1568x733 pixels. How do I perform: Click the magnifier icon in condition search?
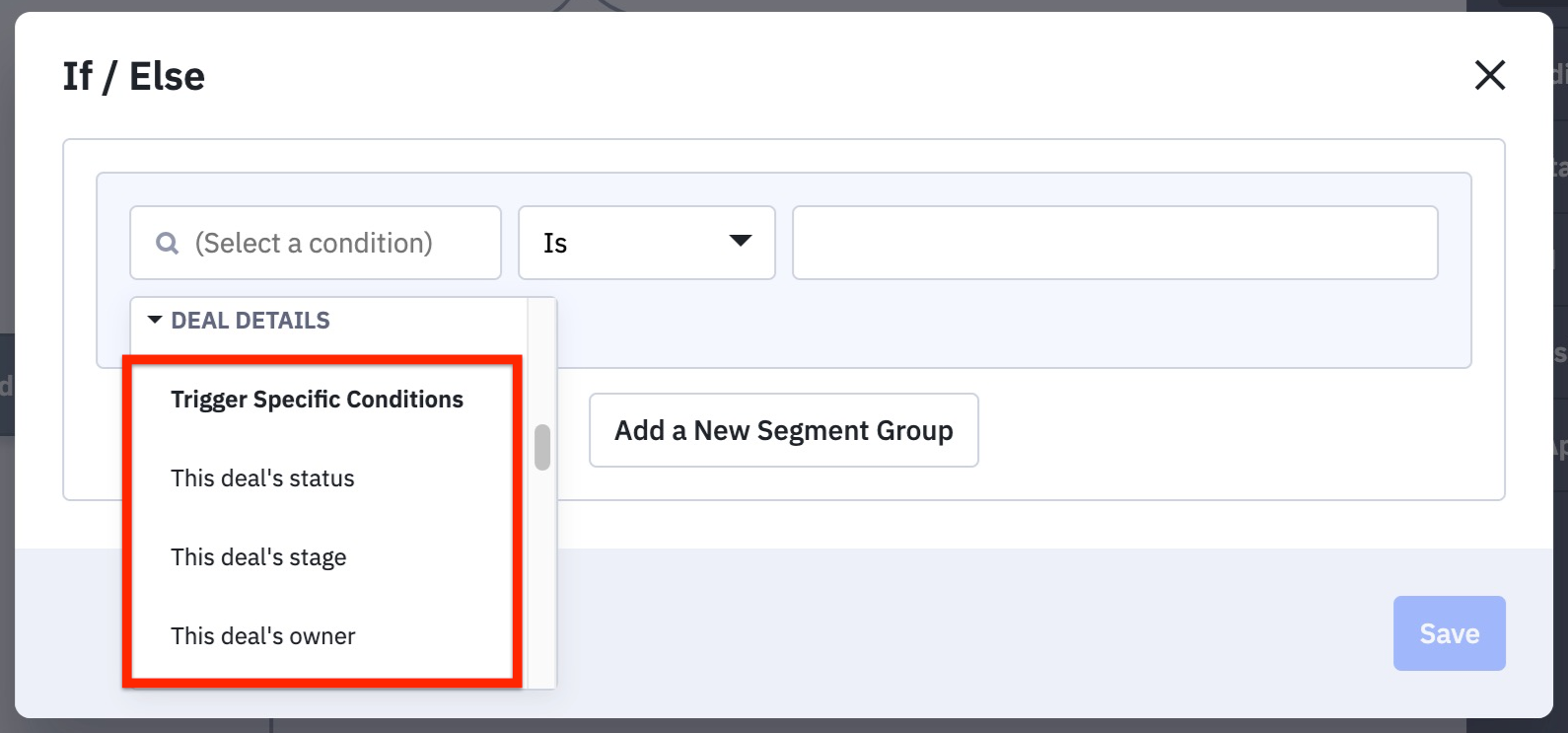[x=168, y=243]
